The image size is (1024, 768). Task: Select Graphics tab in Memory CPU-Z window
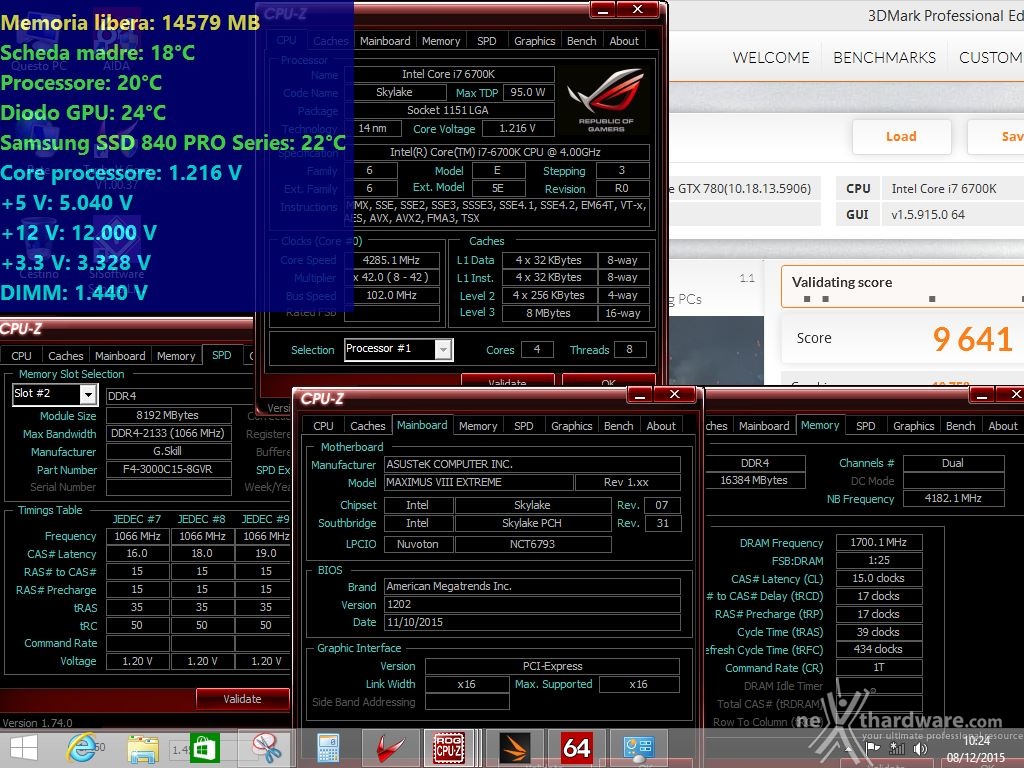[x=914, y=426]
